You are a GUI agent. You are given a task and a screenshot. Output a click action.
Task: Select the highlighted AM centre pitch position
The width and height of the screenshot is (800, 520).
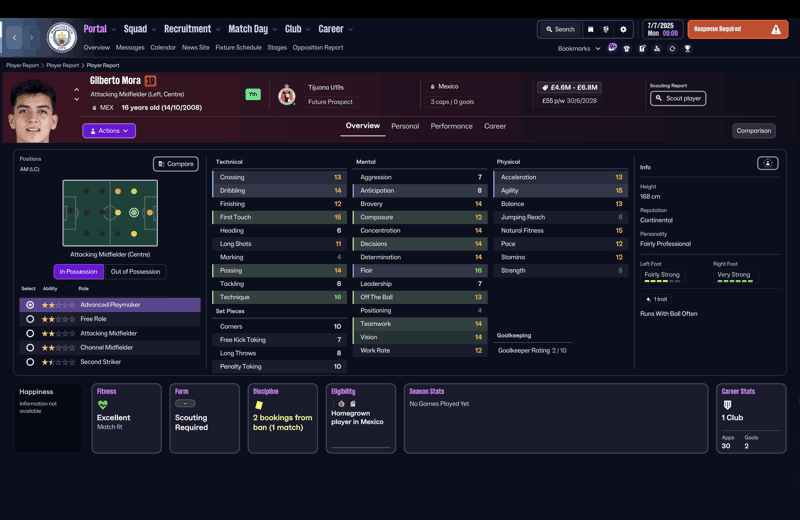tap(134, 212)
